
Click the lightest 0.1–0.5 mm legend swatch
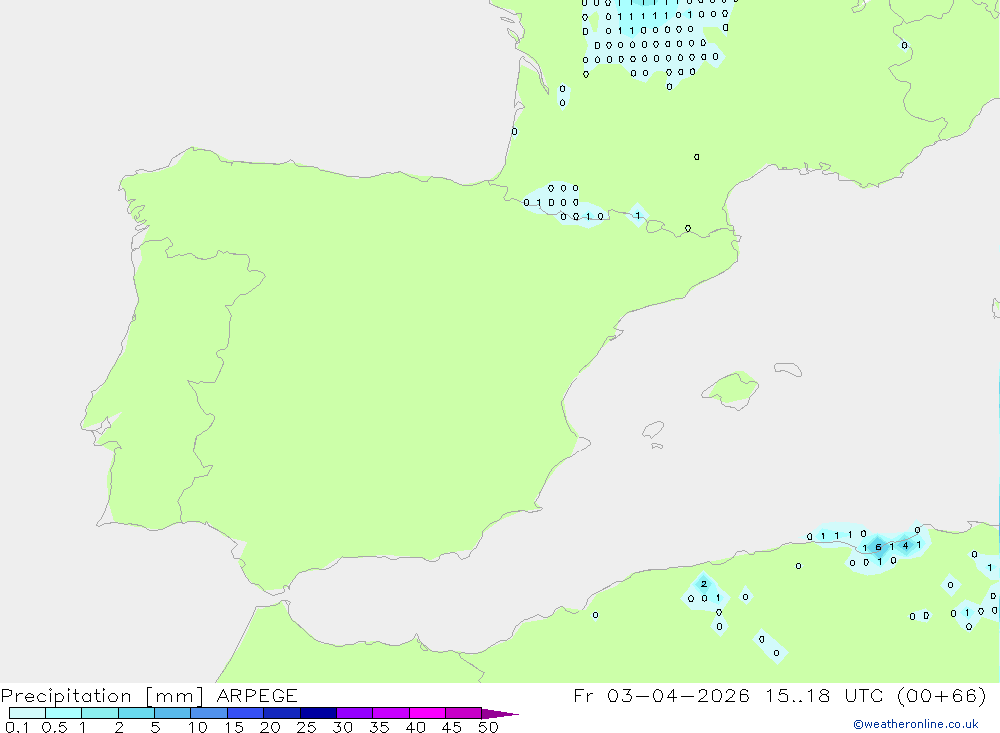27,714
